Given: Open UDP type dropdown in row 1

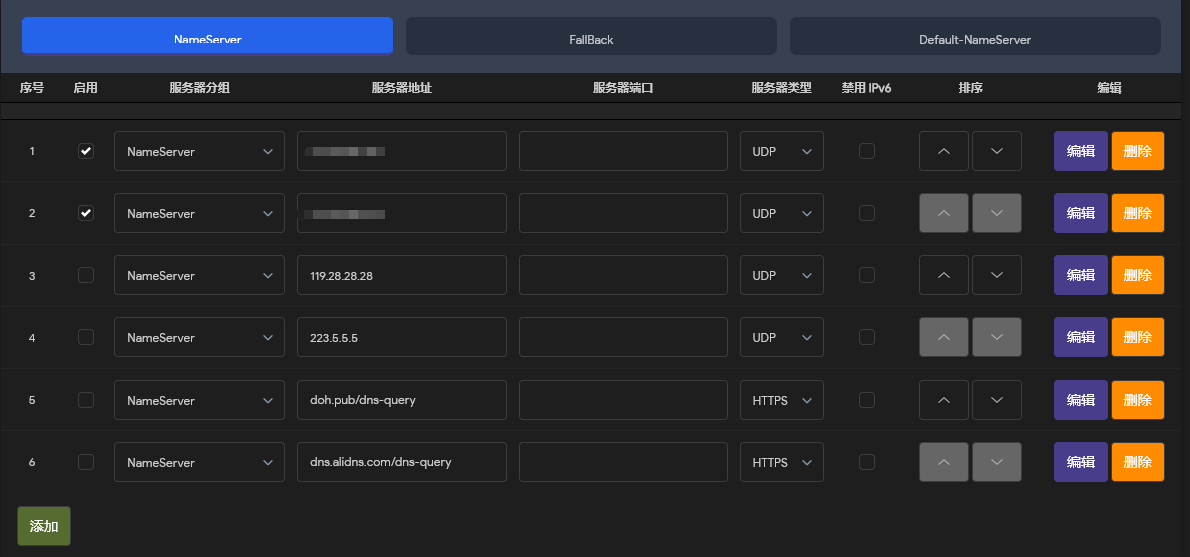Looking at the screenshot, I should pyautogui.click(x=782, y=151).
